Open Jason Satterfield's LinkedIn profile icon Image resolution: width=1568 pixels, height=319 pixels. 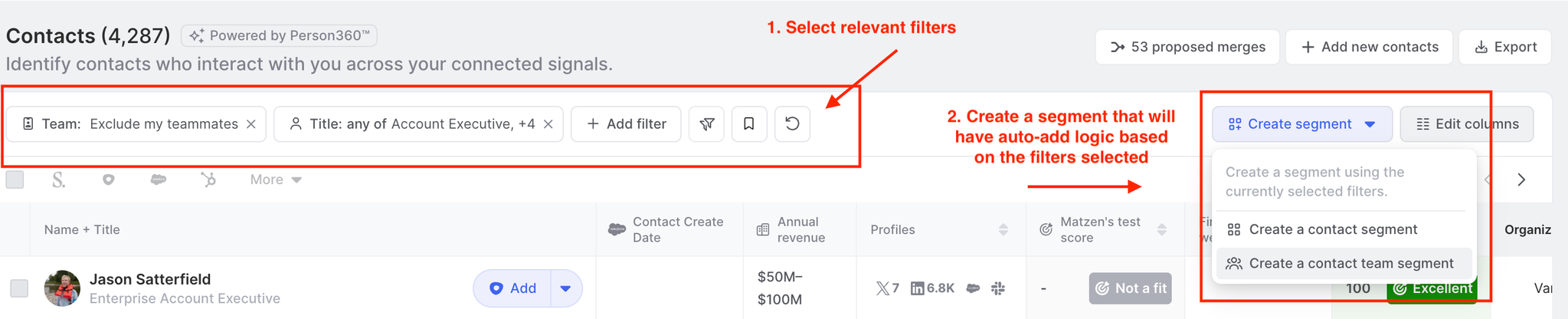click(917, 288)
